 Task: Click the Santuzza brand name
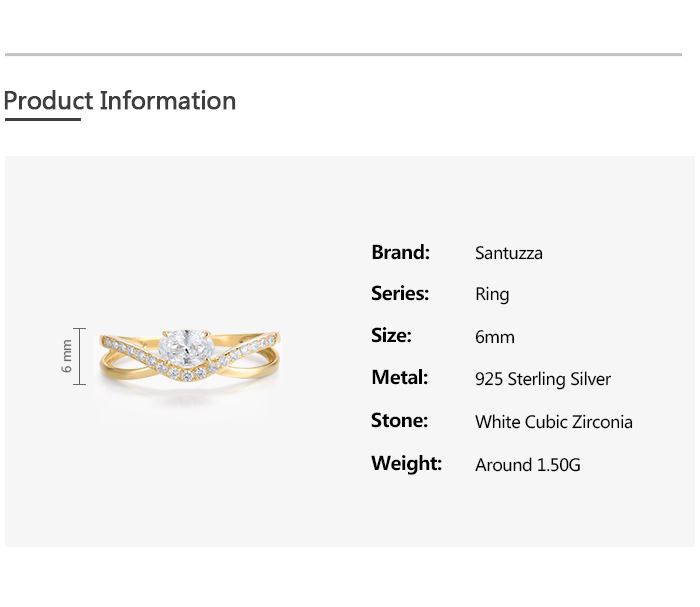click(509, 253)
